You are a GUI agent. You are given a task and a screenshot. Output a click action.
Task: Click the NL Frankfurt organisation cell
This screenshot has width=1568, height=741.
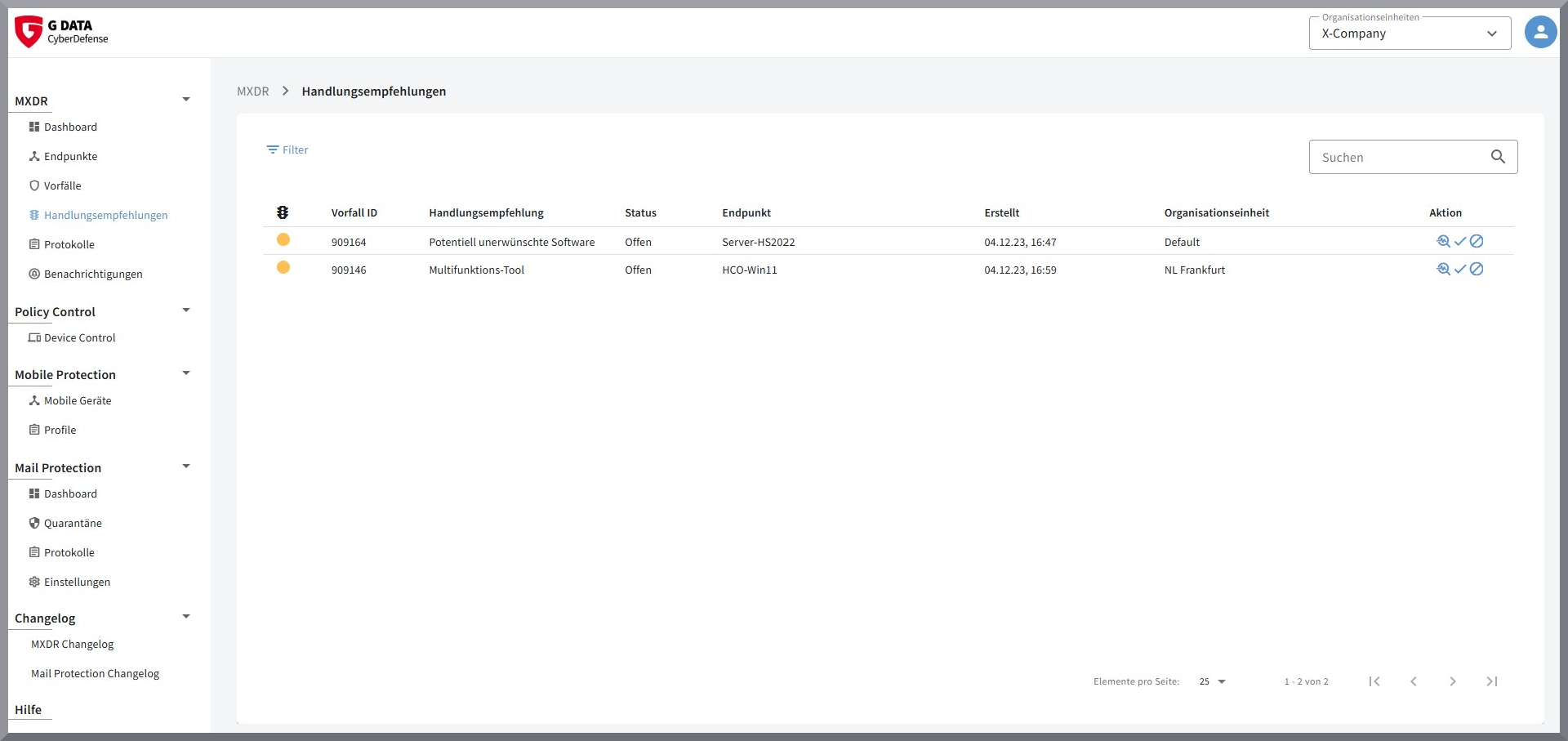1195,270
